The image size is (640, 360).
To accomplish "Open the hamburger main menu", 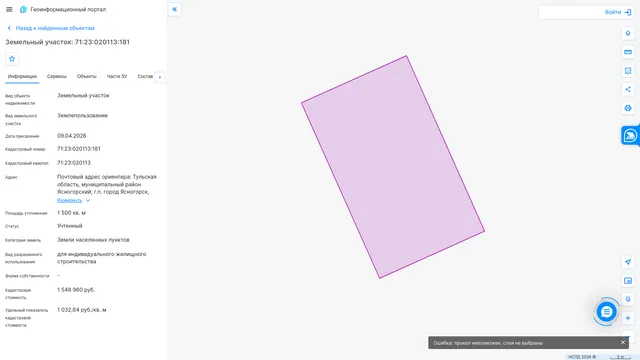I will (9, 9).
